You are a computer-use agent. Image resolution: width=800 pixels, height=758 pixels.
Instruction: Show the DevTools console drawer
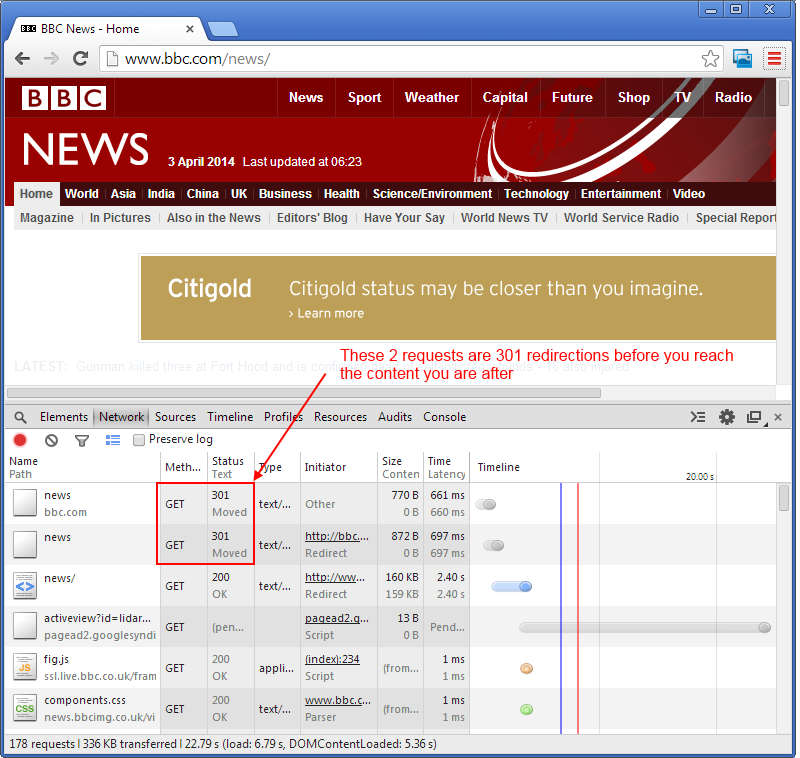697,417
